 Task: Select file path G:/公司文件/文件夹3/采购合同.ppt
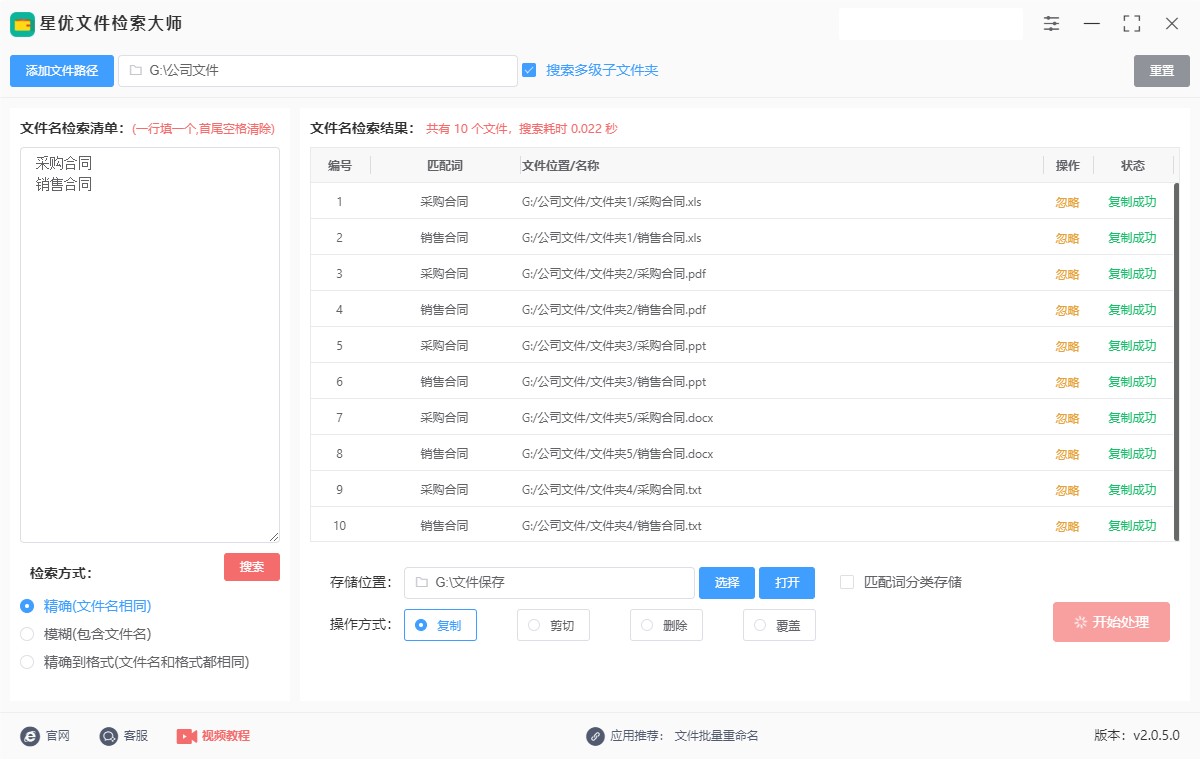(614, 346)
